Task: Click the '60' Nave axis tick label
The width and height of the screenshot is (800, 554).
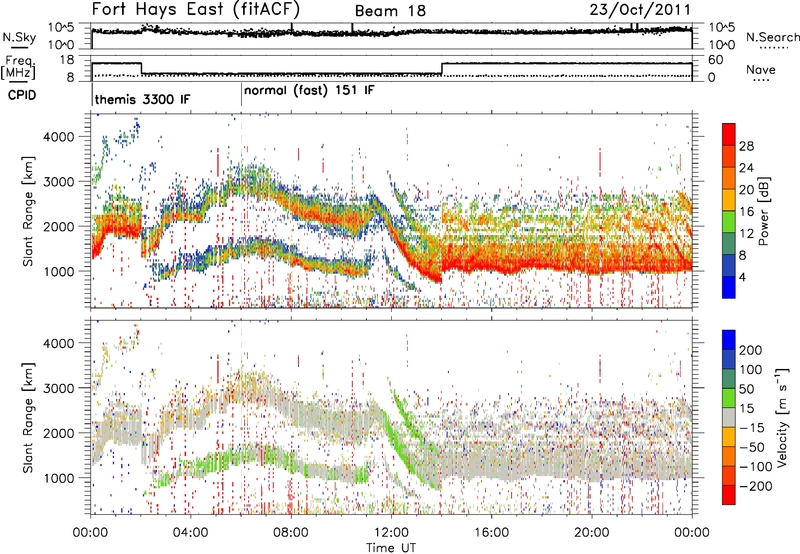Action: (x=715, y=60)
